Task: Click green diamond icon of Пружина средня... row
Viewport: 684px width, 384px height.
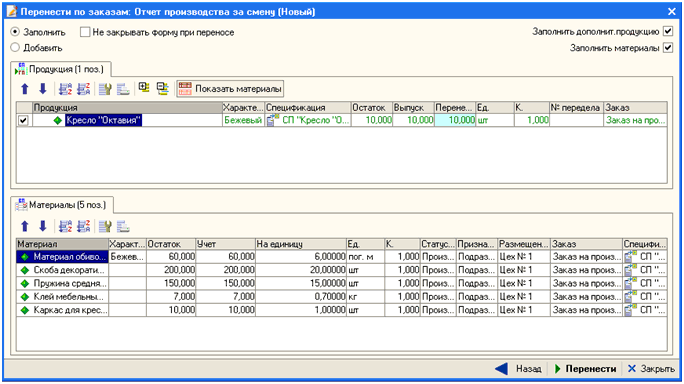Action: pyautogui.click(x=25, y=284)
